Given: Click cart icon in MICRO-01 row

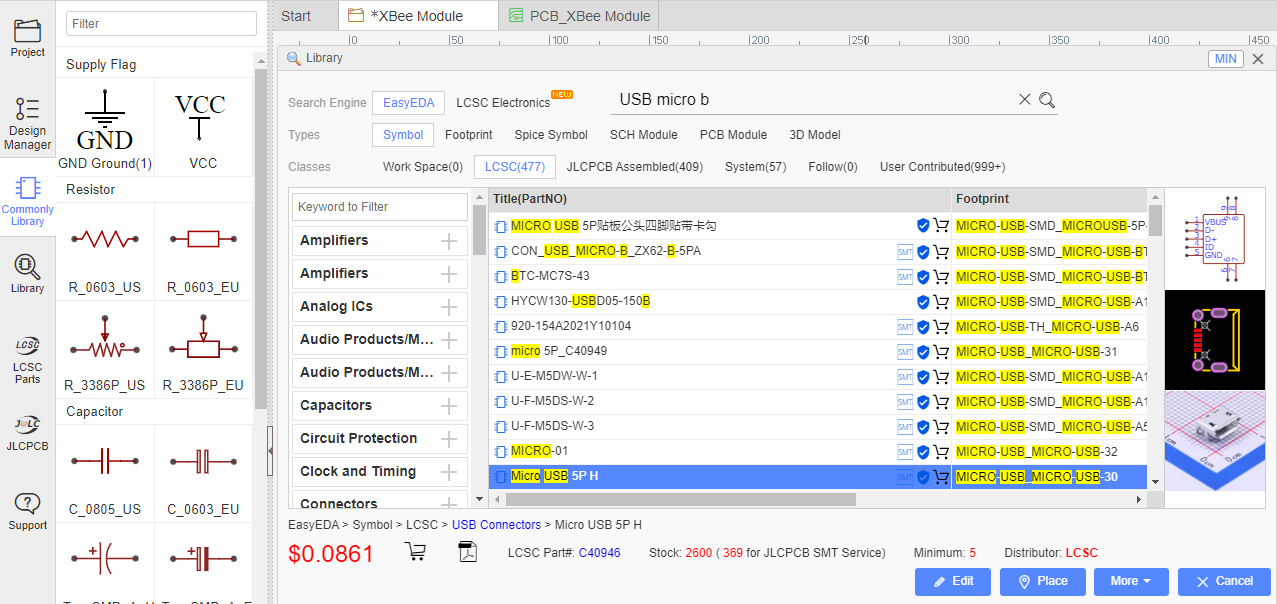Looking at the screenshot, I should click(x=941, y=452).
